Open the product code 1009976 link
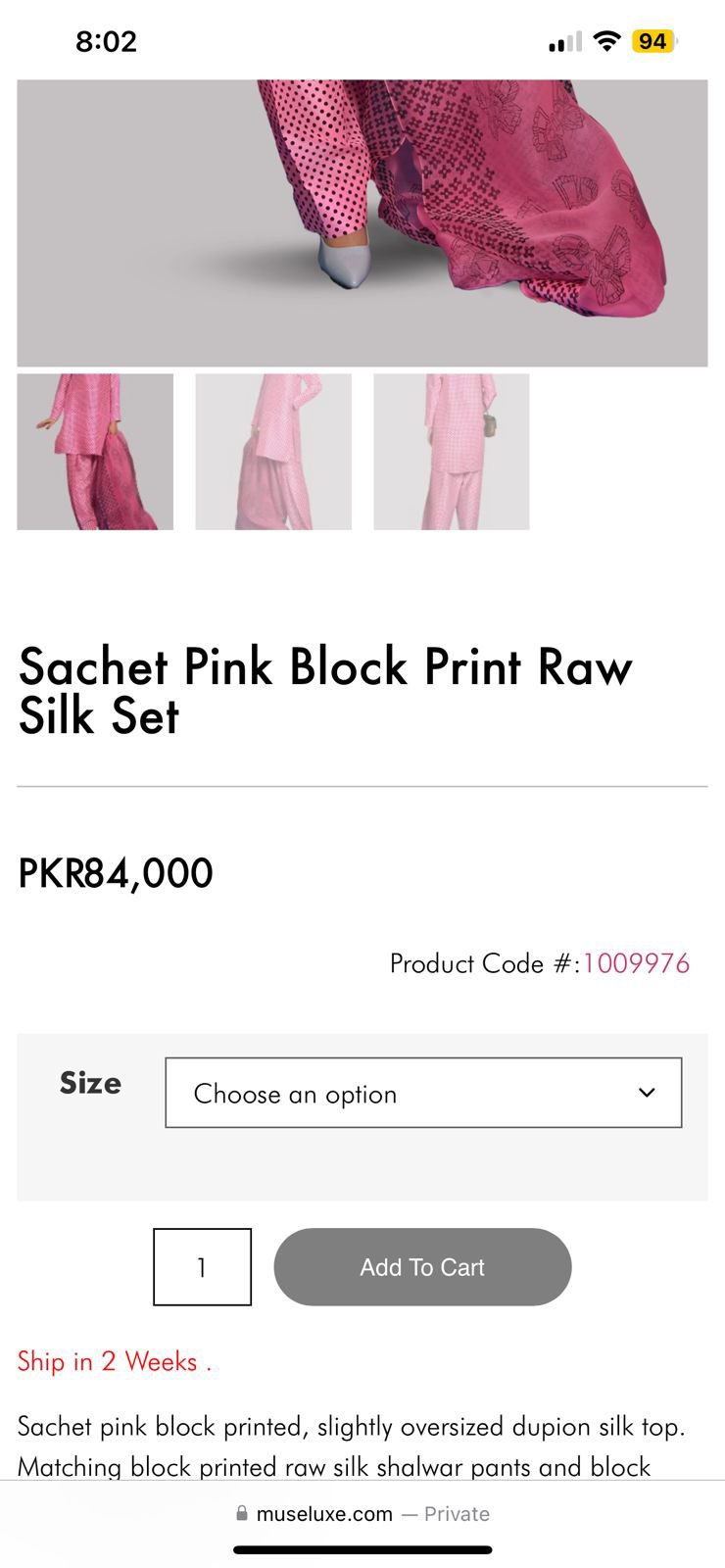Image resolution: width=725 pixels, height=1568 pixels. (637, 963)
